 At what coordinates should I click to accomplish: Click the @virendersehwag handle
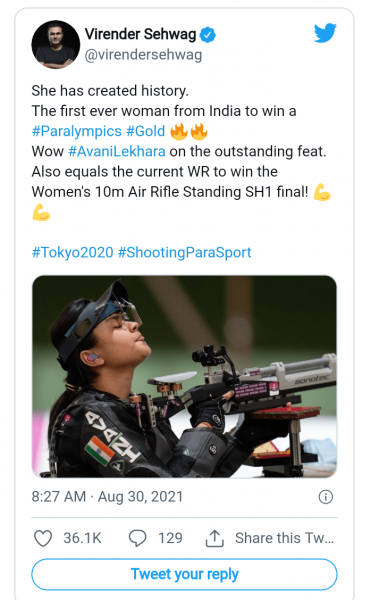[x=143, y=55]
